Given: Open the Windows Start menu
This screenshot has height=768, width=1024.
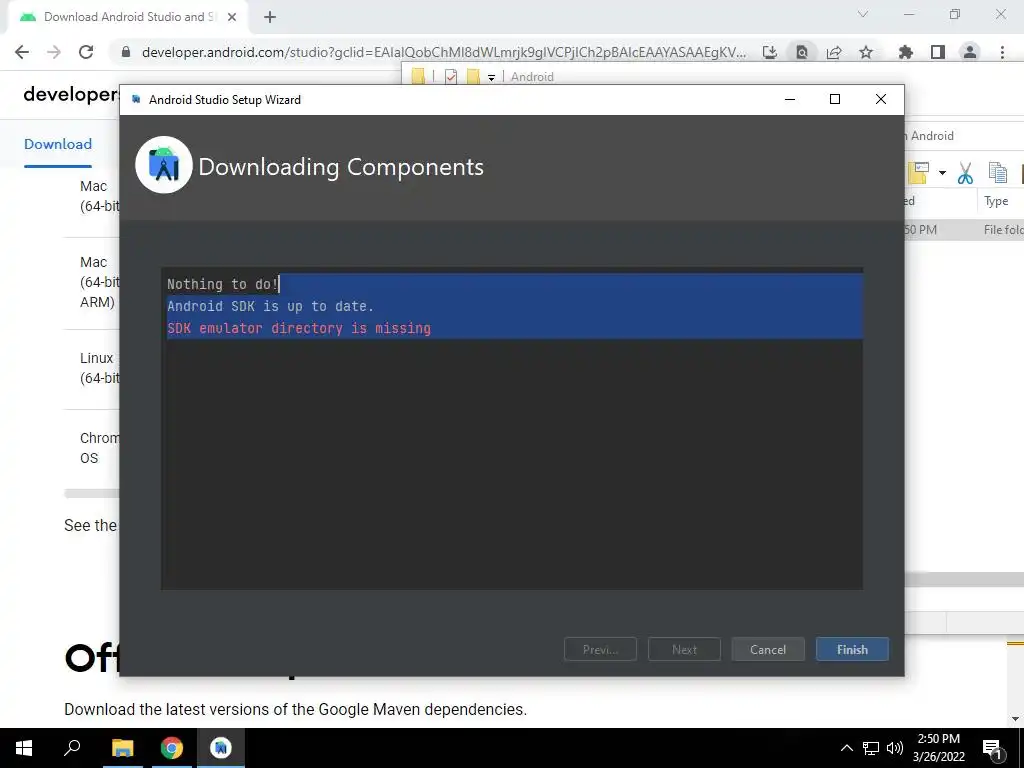Looking at the screenshot, I should (x=24, y=748).
